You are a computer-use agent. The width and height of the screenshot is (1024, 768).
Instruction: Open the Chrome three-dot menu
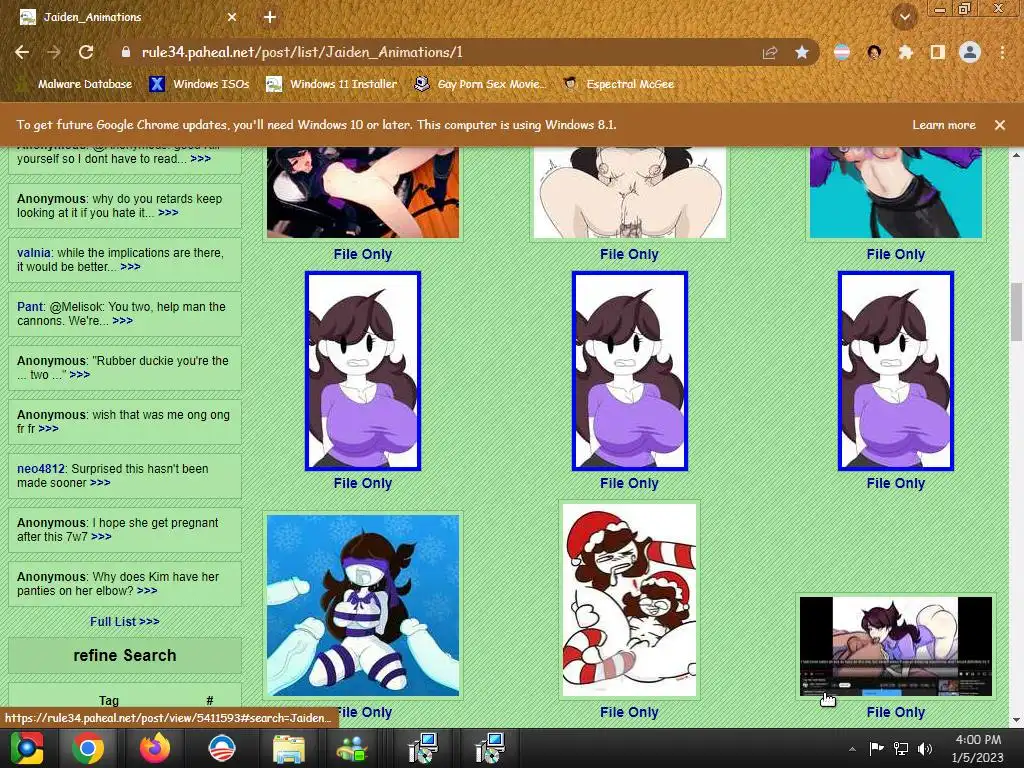pos(1002,52)
